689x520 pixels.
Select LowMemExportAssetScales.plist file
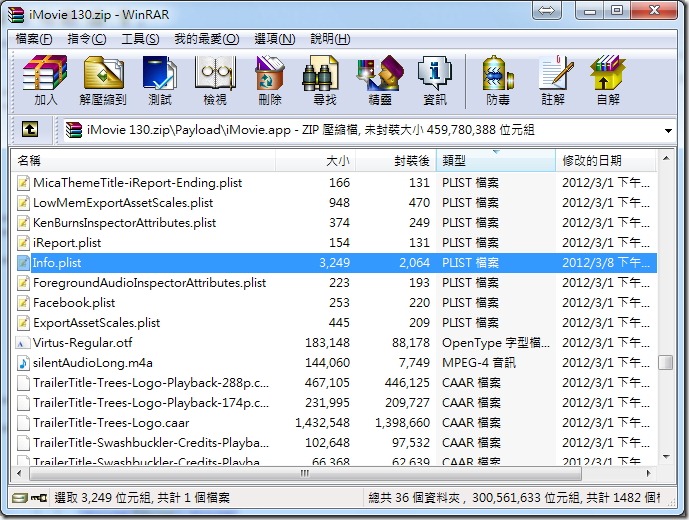[123, 203]
